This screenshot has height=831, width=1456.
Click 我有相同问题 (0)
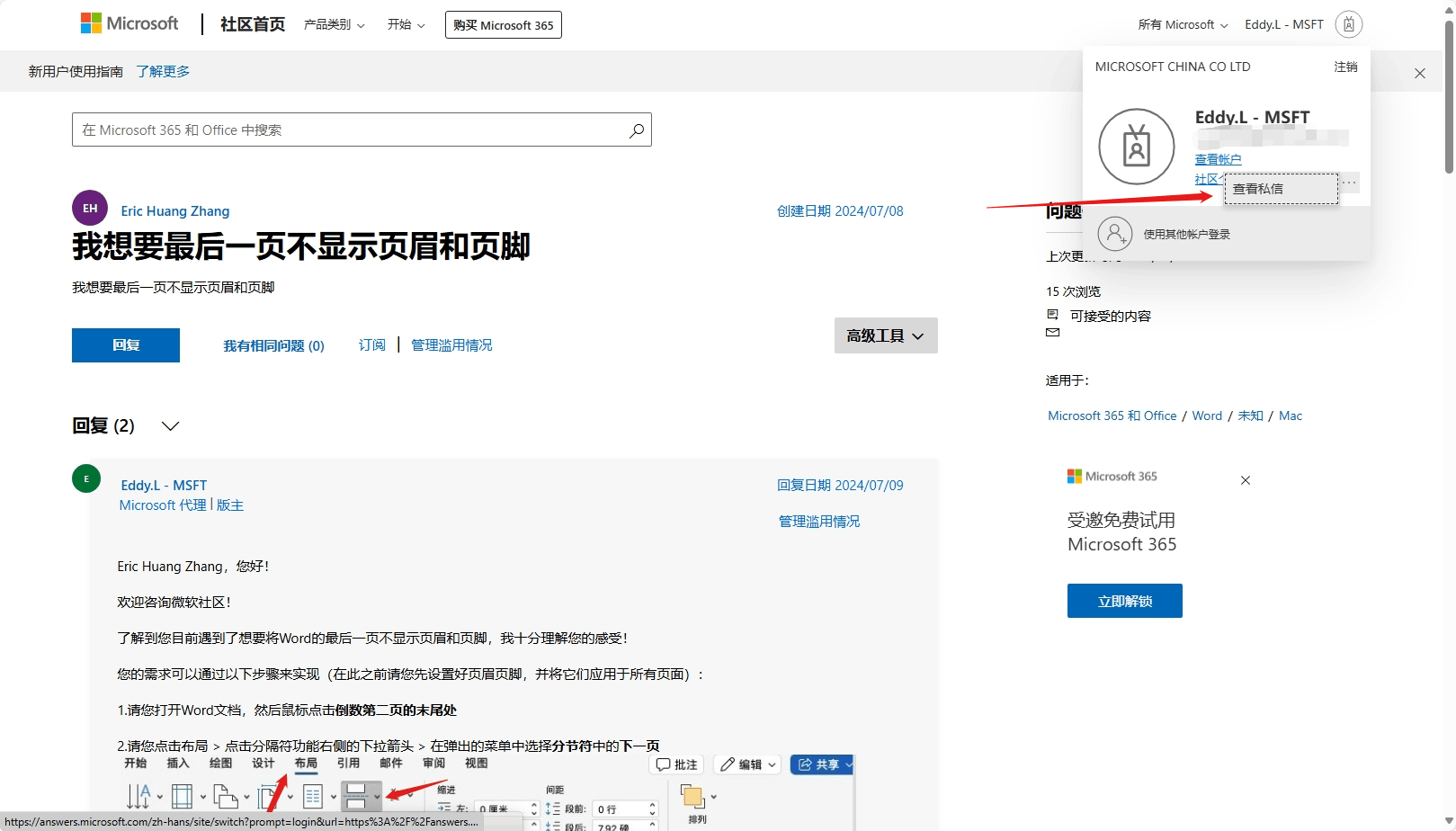click(274, 345)
